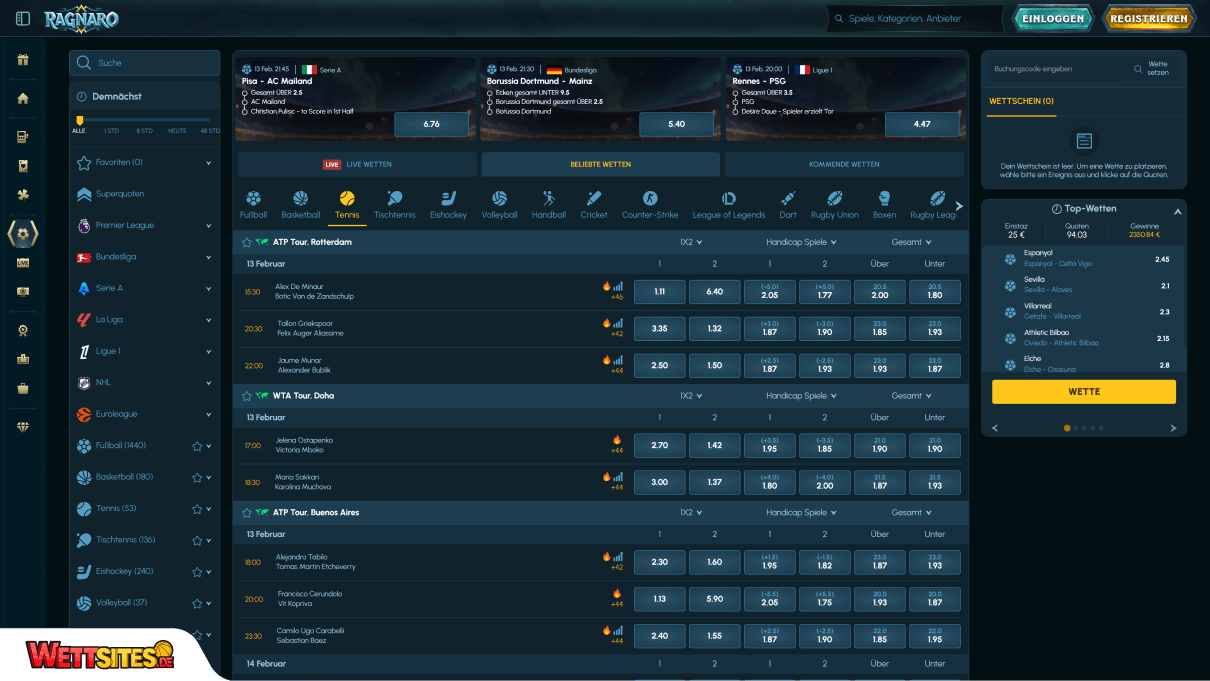Image resolution: width=1210 pixels, height=681 pixels.
Task: Favorite the WTA Tour. Doha league
Action: click(x=247, y=396)
